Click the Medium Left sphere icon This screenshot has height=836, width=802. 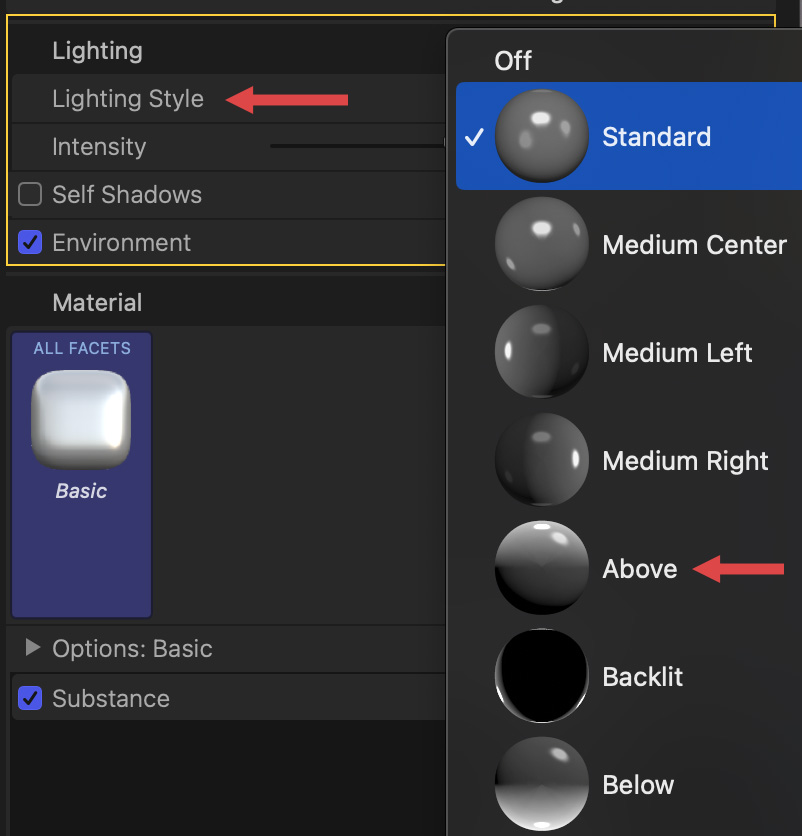point(541,352)
